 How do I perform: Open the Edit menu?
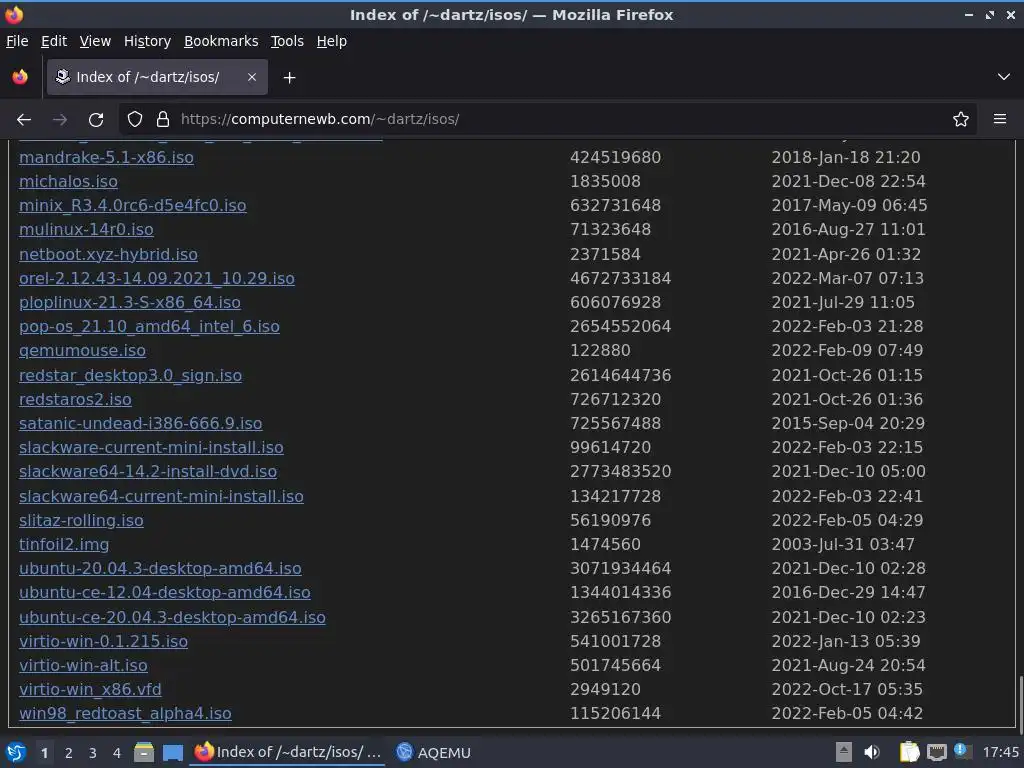pyautogui.click(x=54, y=41)
